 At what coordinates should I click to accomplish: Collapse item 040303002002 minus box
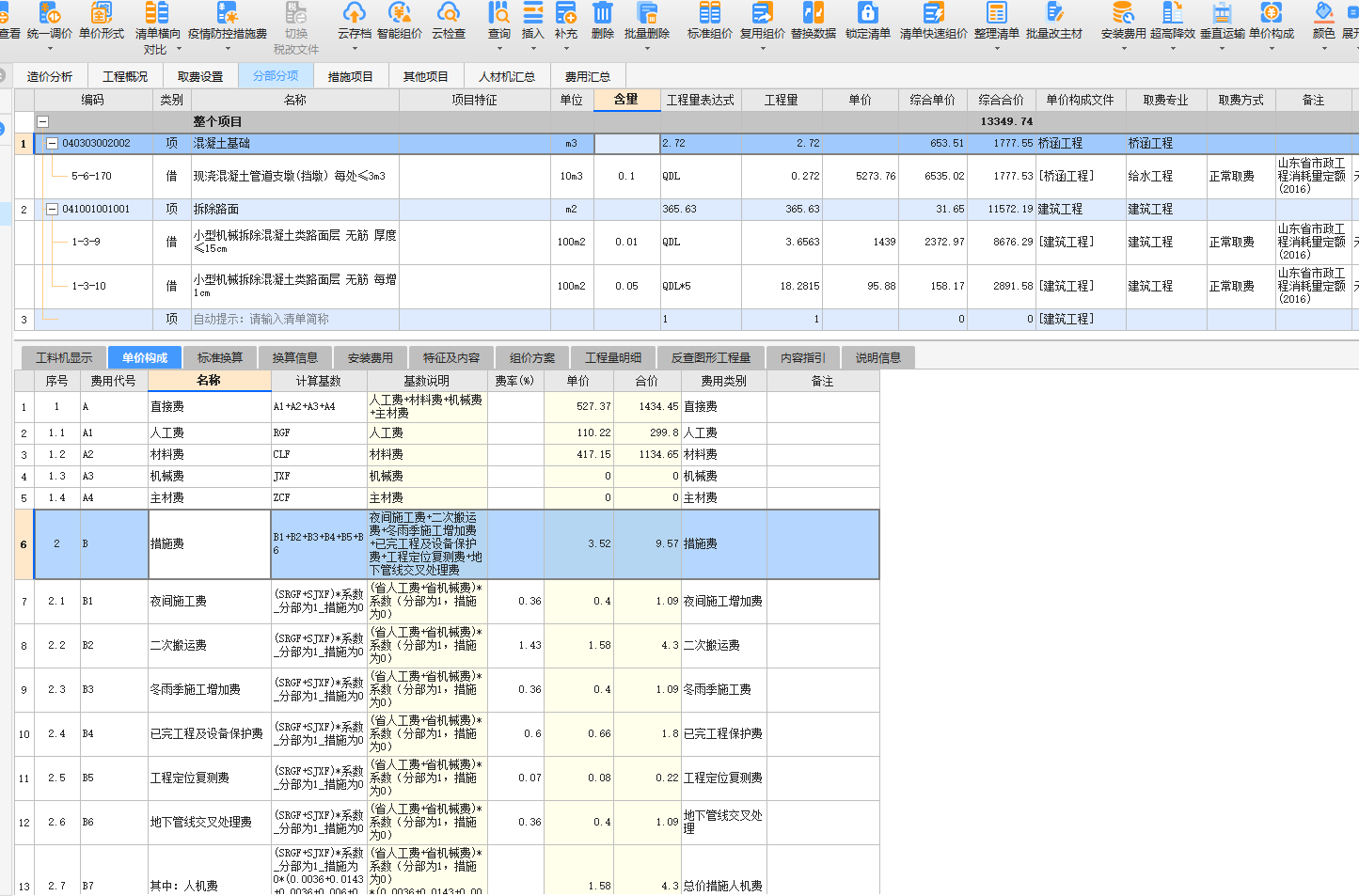52,144
